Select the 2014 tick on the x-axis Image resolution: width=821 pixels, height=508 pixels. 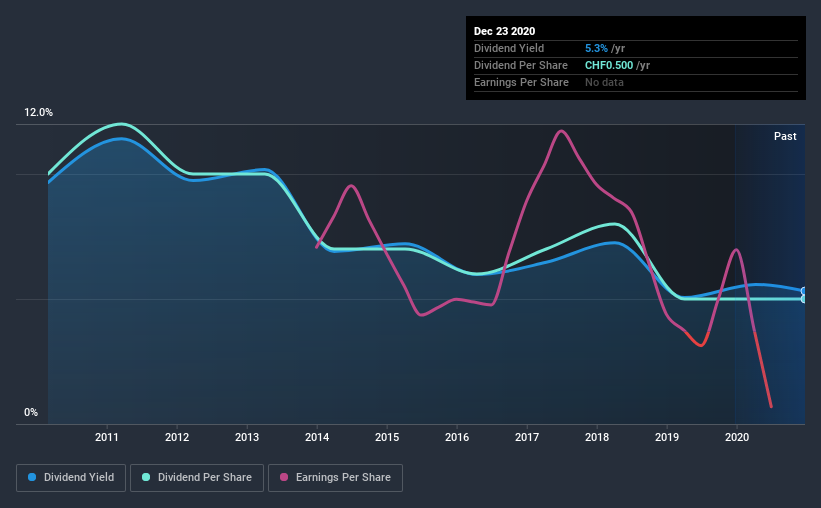point(317,437)
